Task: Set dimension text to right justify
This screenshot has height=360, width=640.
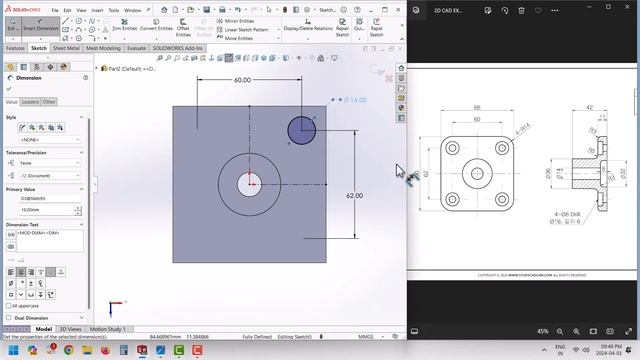Action: tap(31, 272)
